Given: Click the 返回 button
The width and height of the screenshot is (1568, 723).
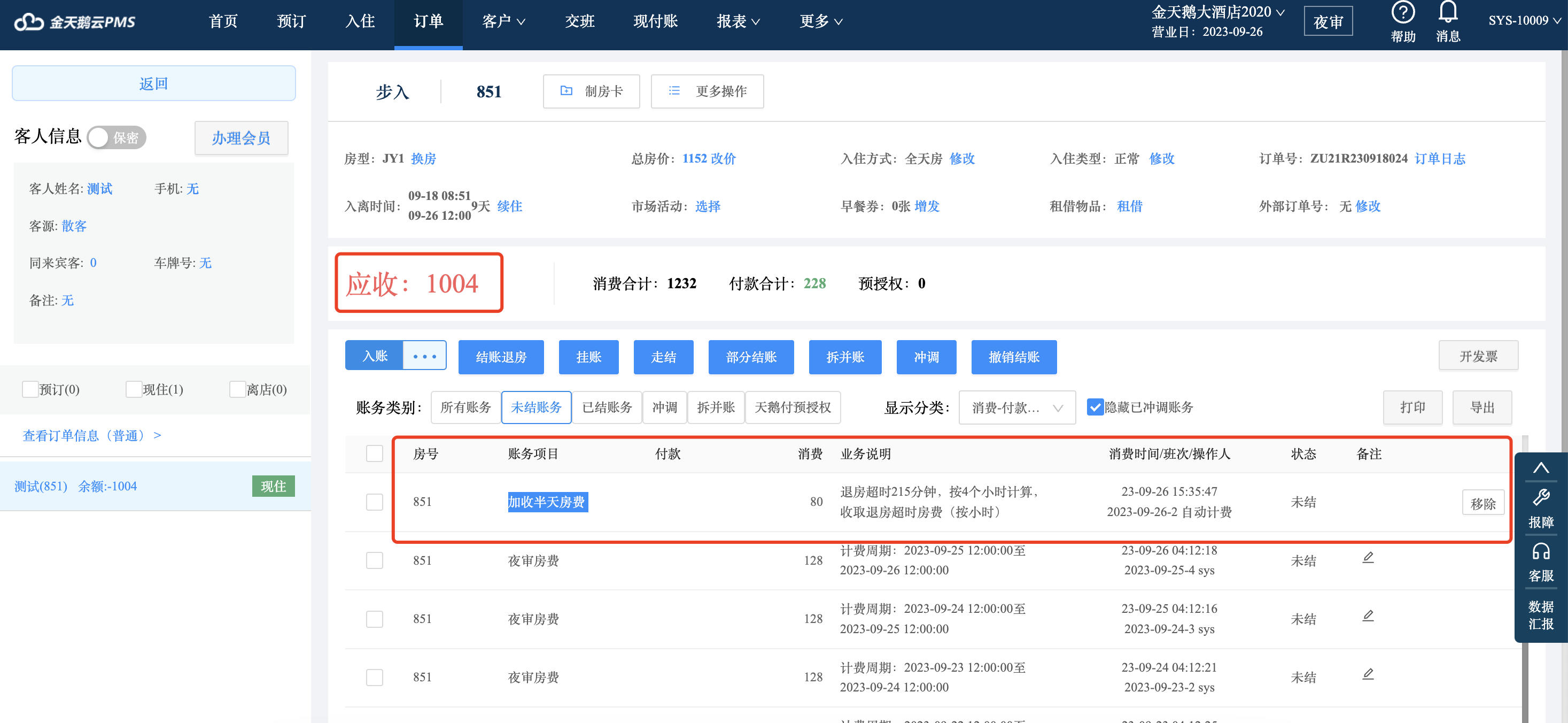Looking at the screenshot, I should pyautogui.click(x=153, y=83).
